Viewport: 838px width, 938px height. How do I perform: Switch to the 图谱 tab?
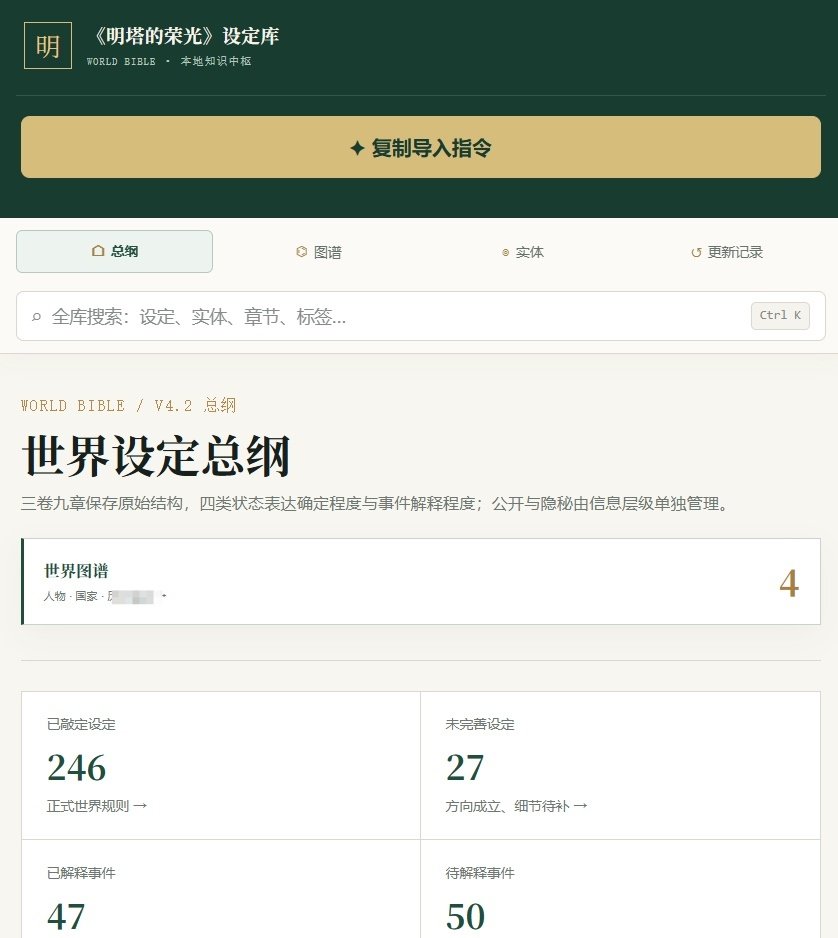point(319,252)
